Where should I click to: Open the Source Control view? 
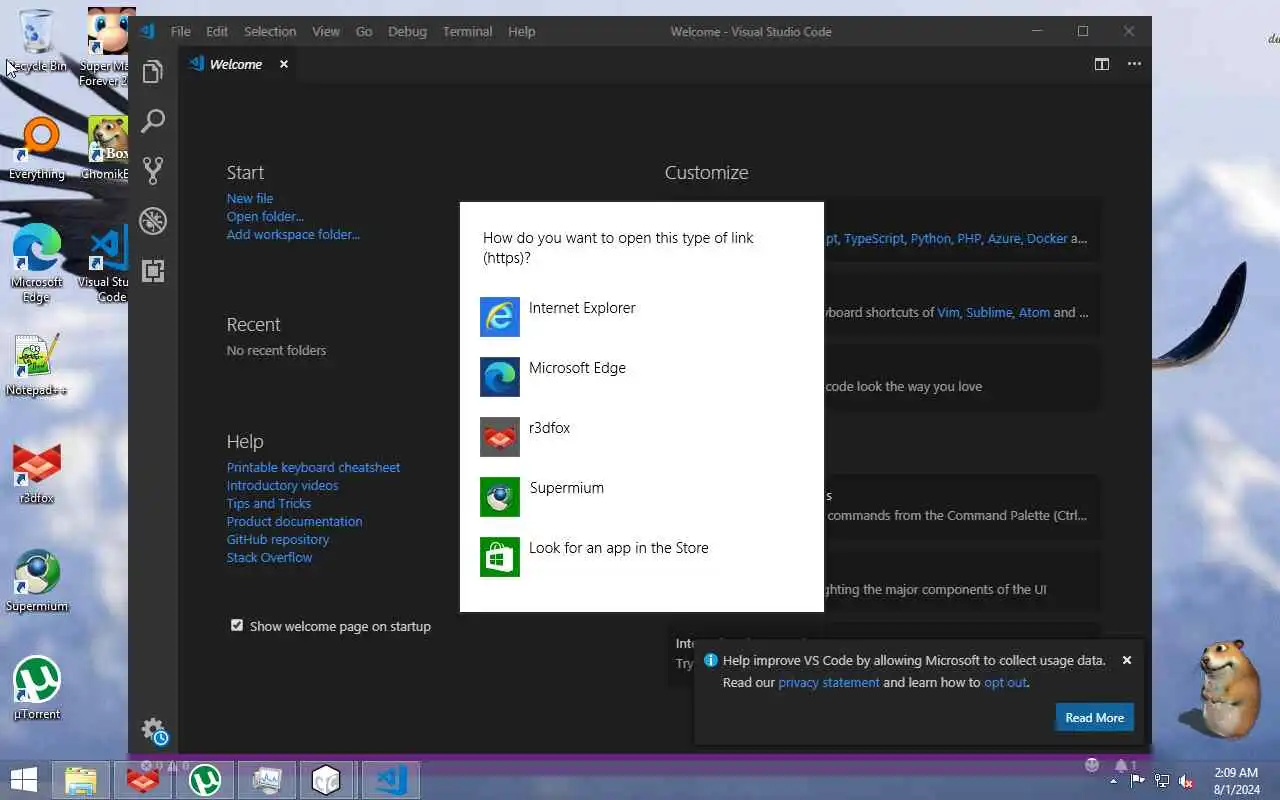(x=153, y=171)
